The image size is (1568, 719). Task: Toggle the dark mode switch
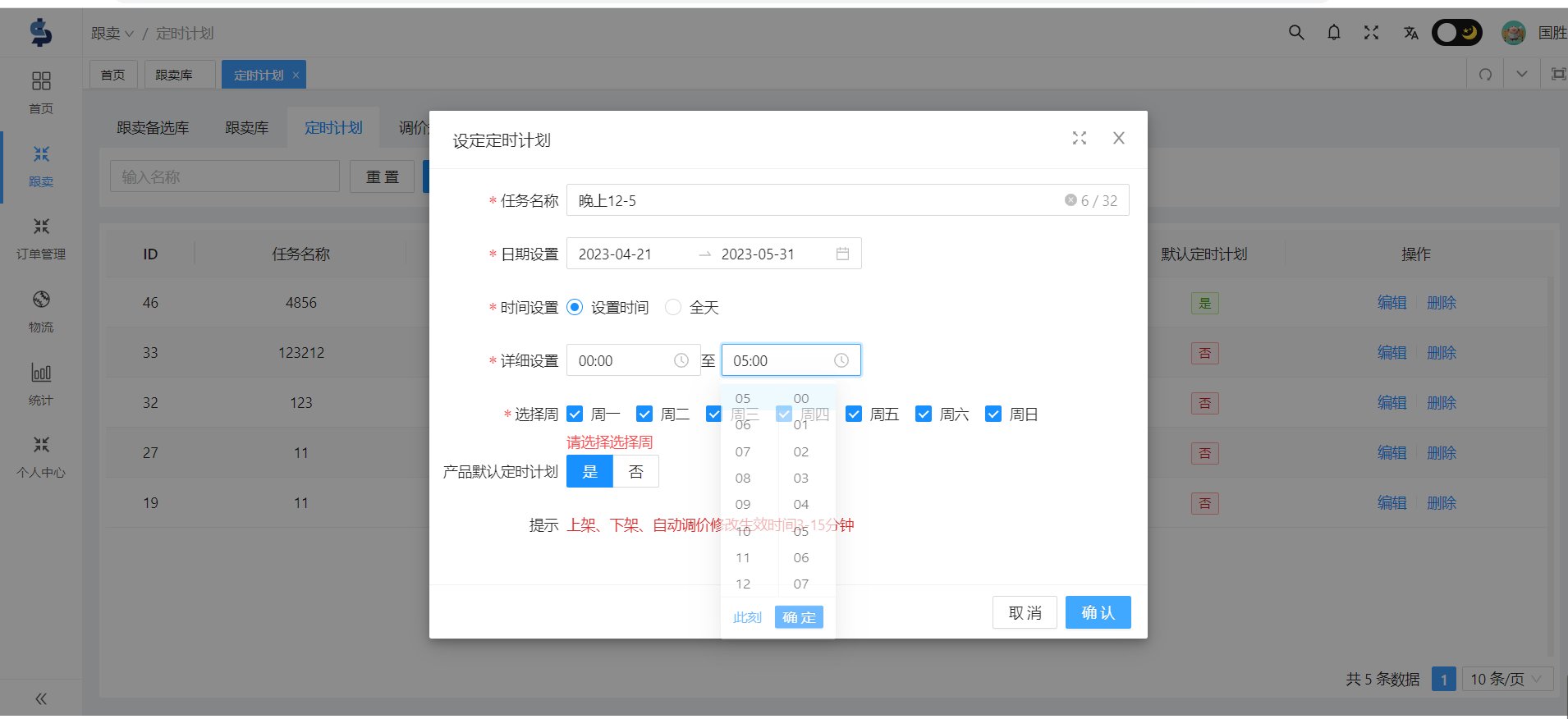tap(1457, 33)
